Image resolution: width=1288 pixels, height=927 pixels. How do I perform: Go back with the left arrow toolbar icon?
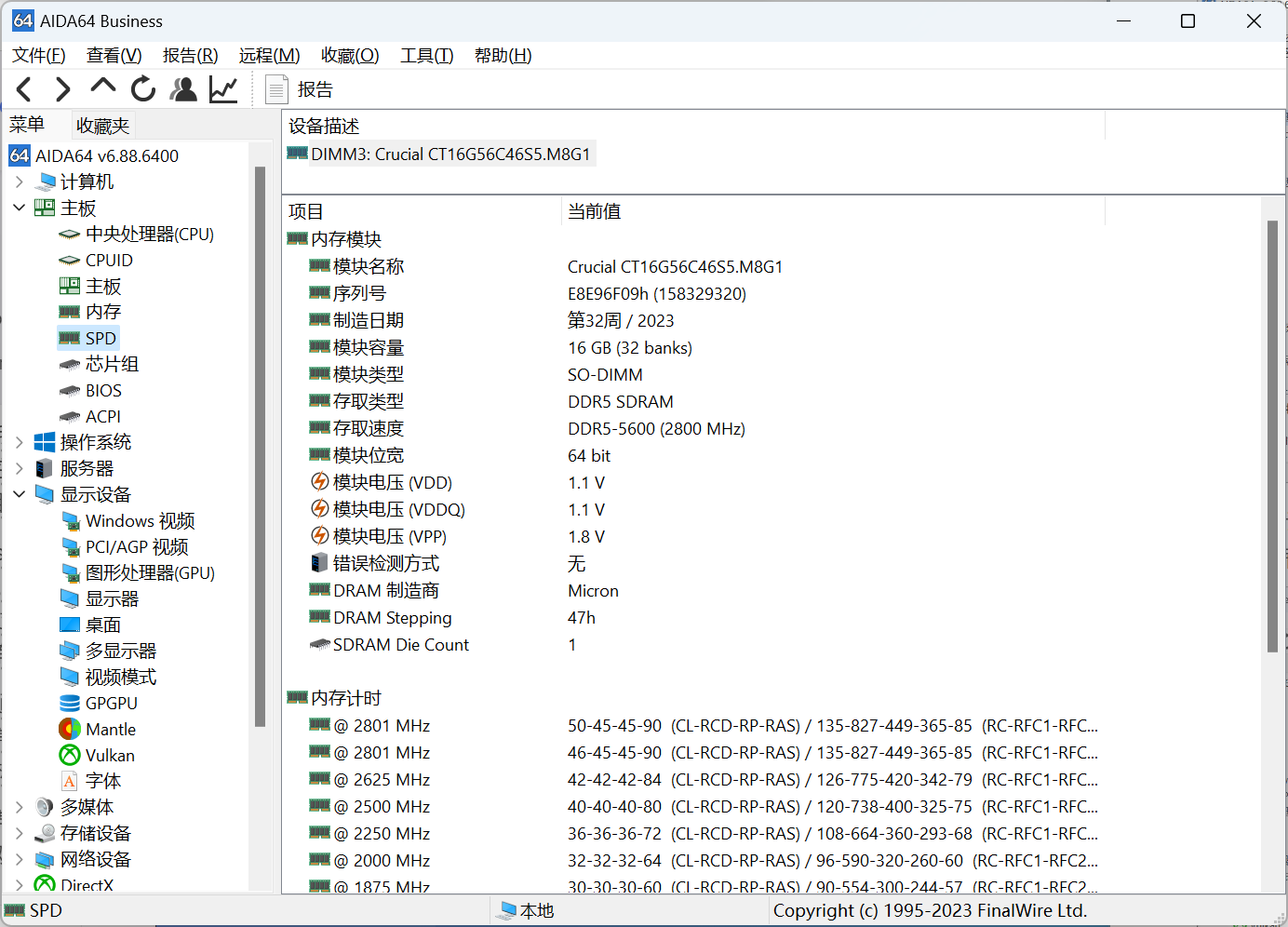[24, 89]
